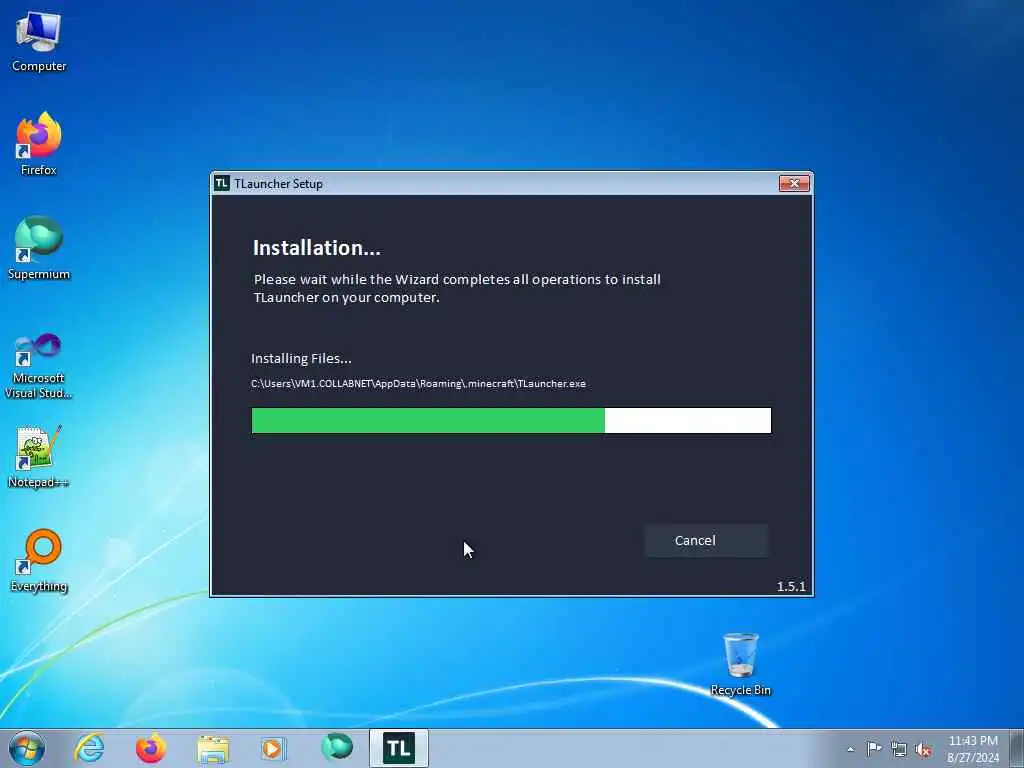Viewport: 1024px width, 768px height.
Task: Click the Show Desktop strip
Action: (x=1017, y=748)
